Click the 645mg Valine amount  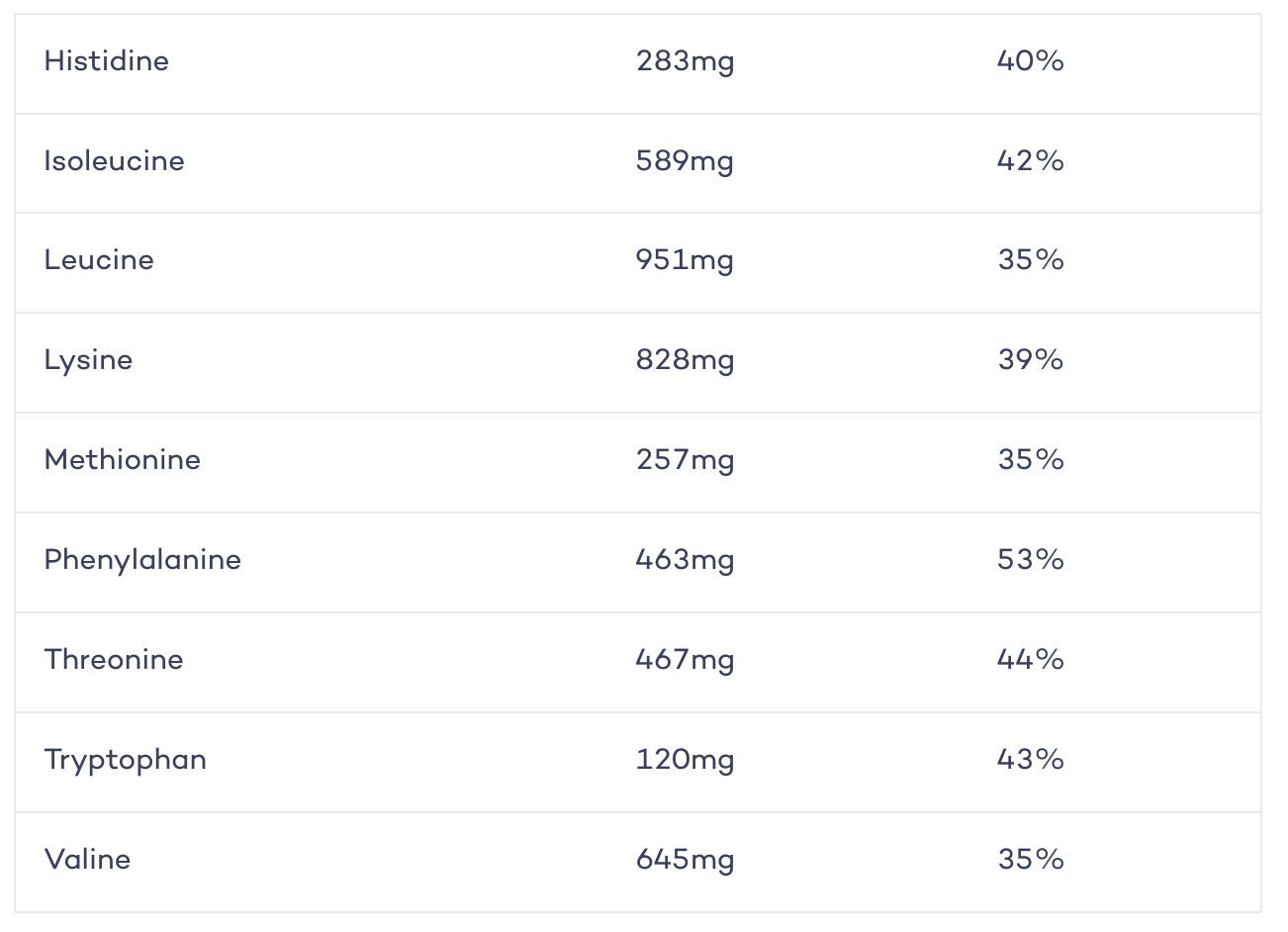(686, 860)
